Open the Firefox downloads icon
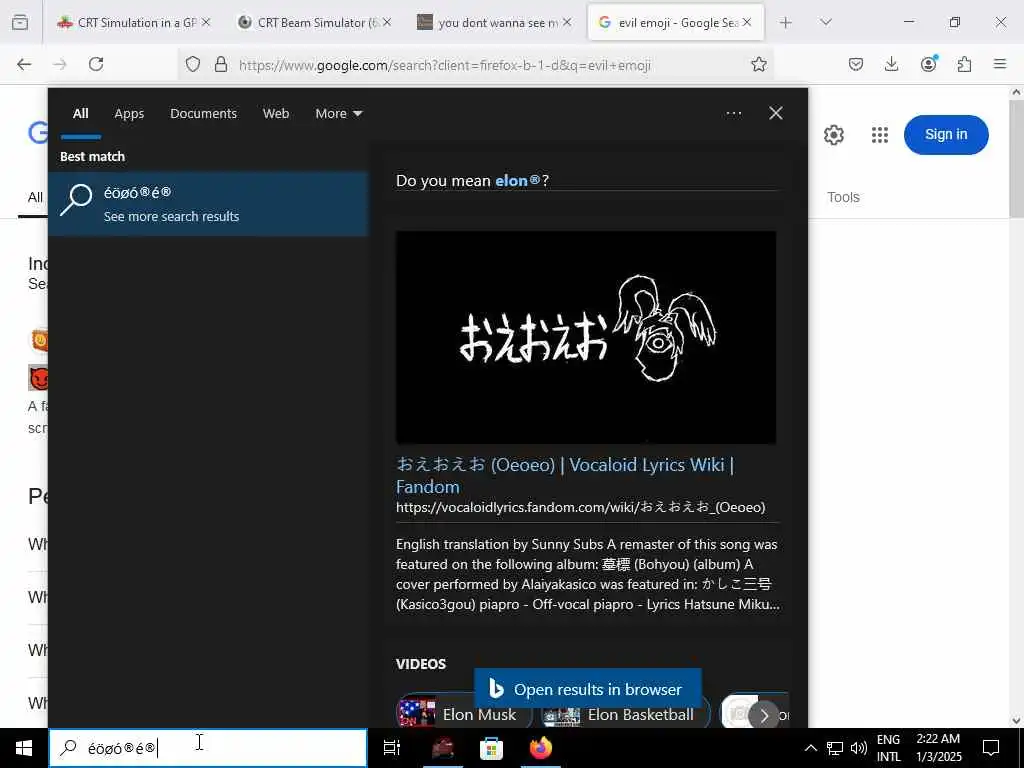Viewport: 1024px width, 768px height. [x=891, y=64]
